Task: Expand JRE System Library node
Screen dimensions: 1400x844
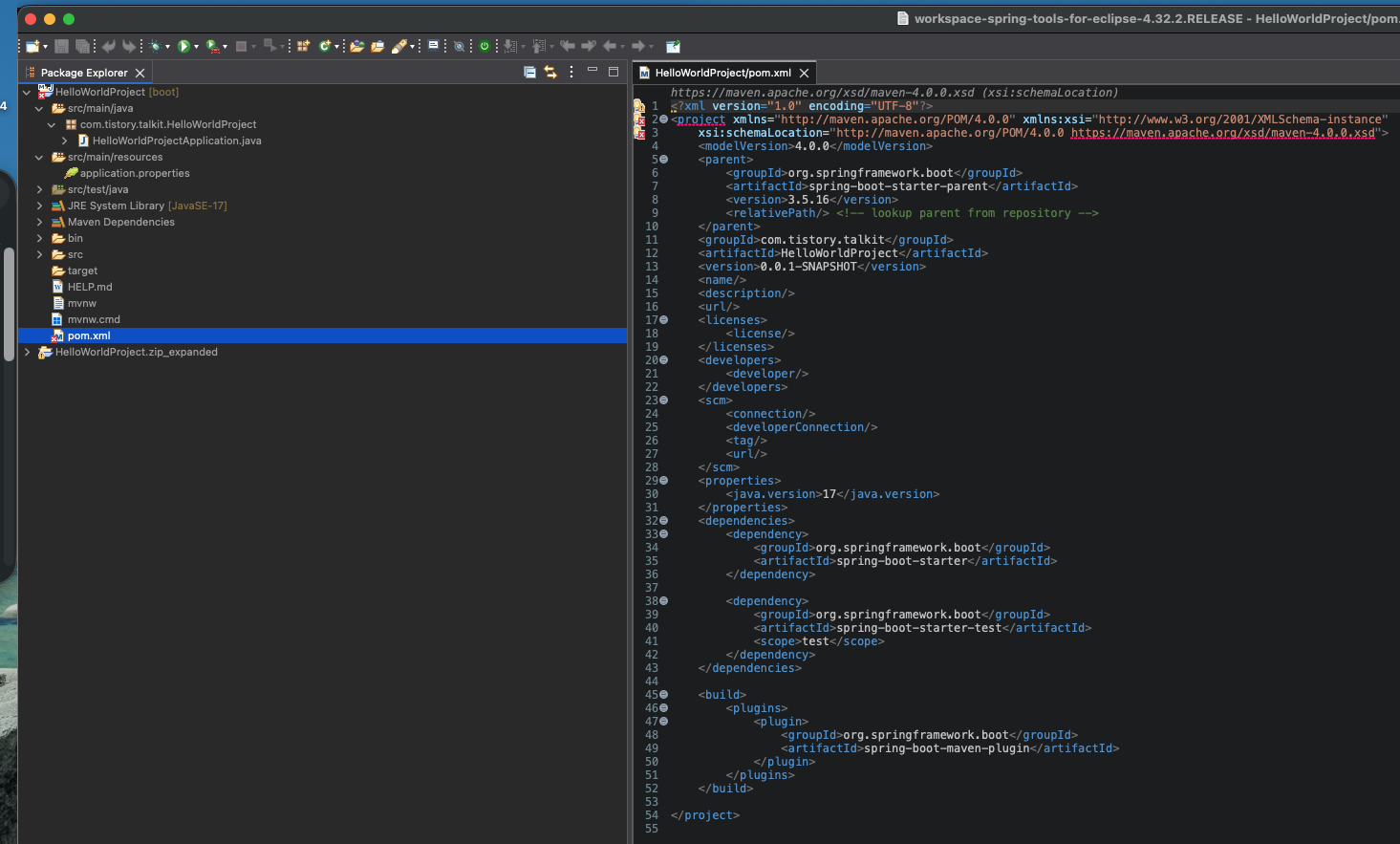Action: point(39,206)
